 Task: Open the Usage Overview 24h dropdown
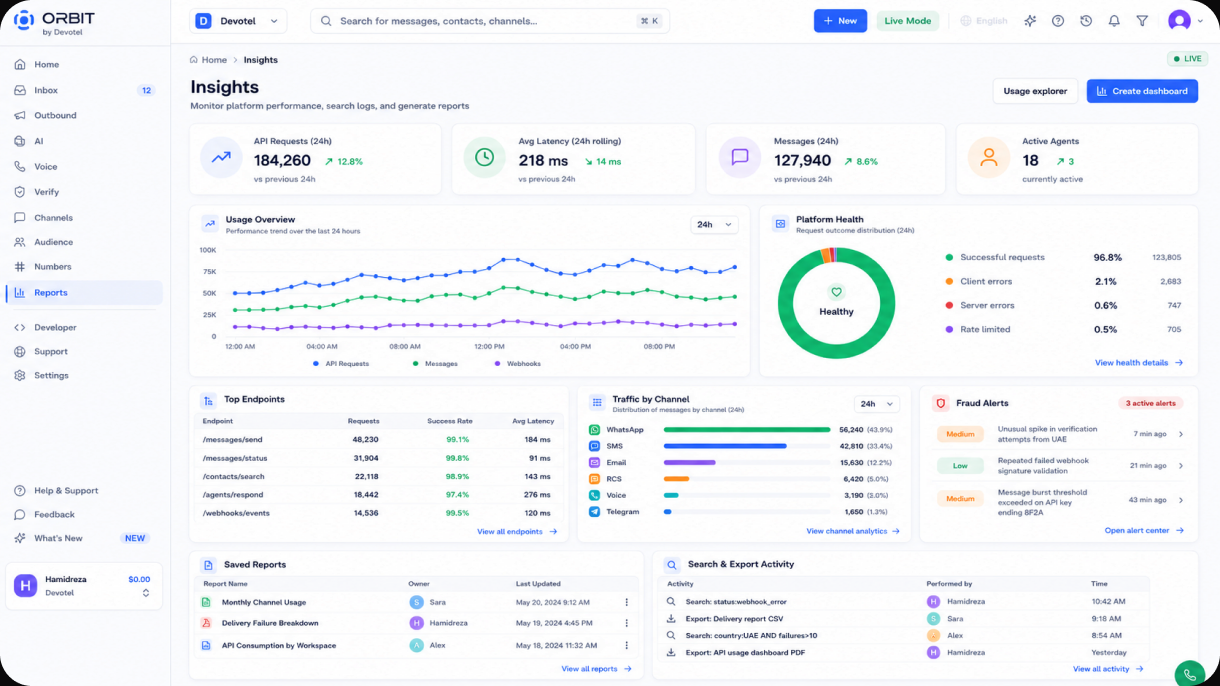(x=714, y=225)
